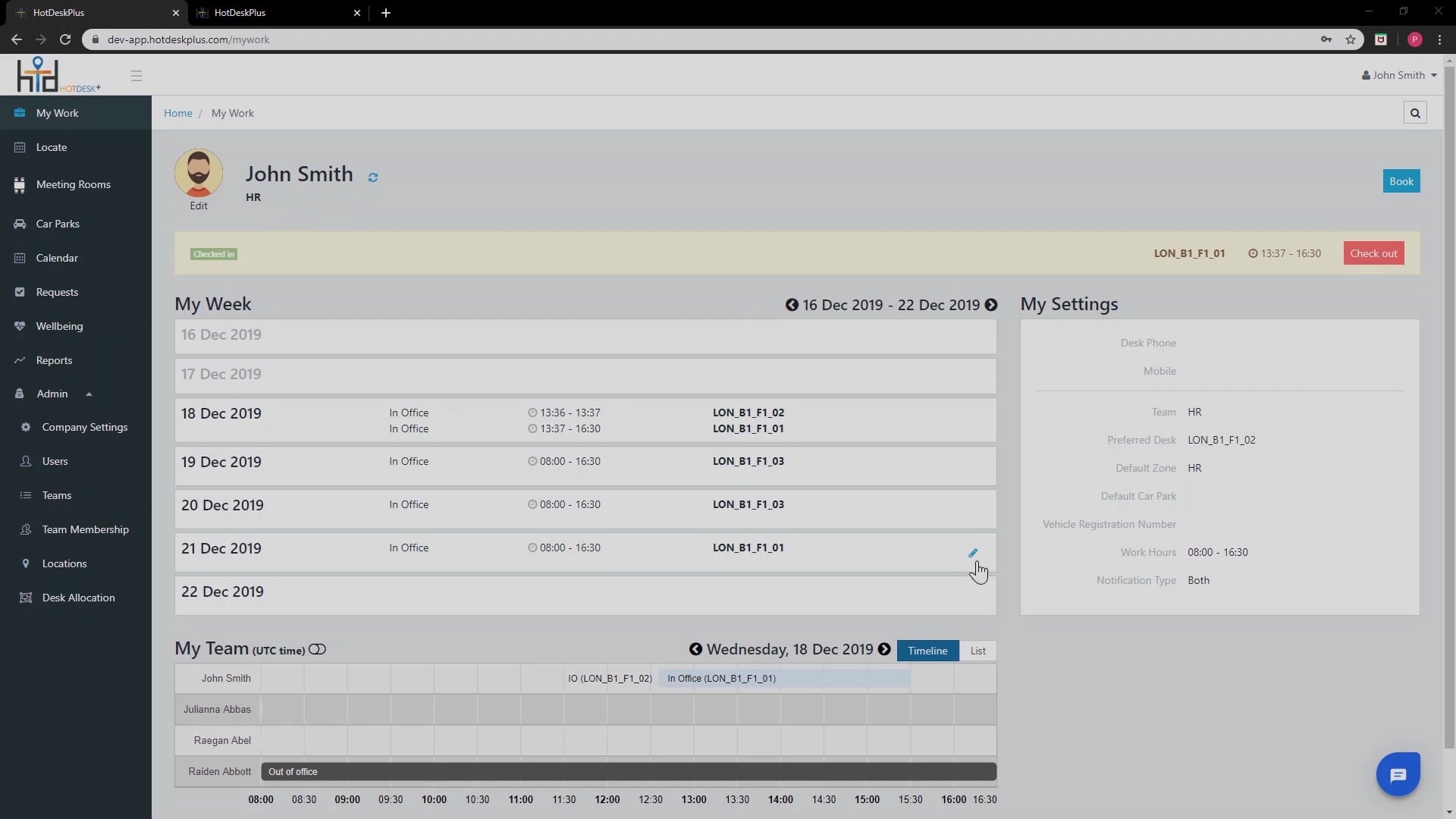The height and width of the screenshot is (819, 1456).
Task: Click the Desk Allocation icon
Action: [x=26, y=598]
